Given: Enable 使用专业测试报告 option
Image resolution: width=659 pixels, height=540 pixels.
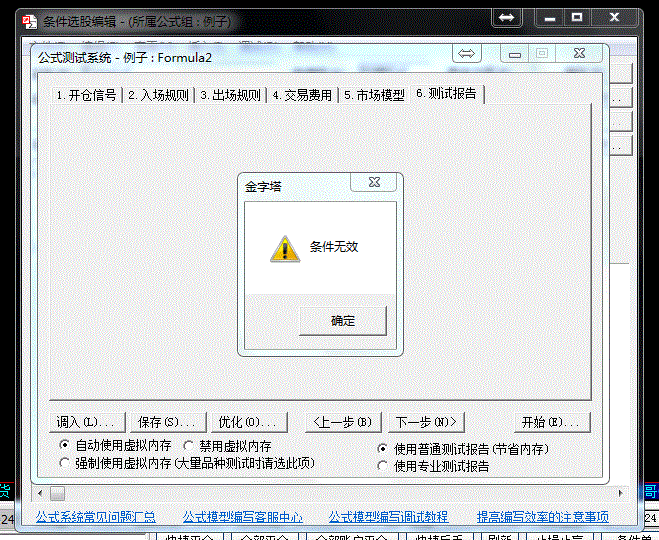Looking at the screenshot, I should [382, 466].
